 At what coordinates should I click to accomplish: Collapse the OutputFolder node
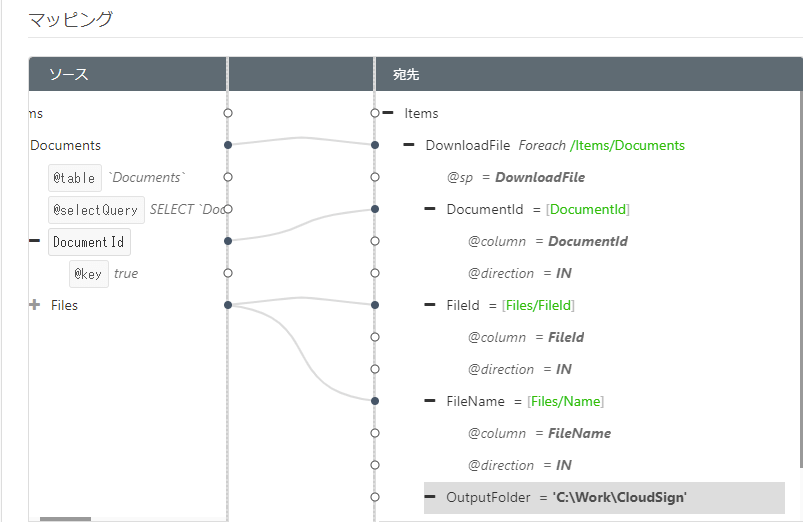point(430,497)
